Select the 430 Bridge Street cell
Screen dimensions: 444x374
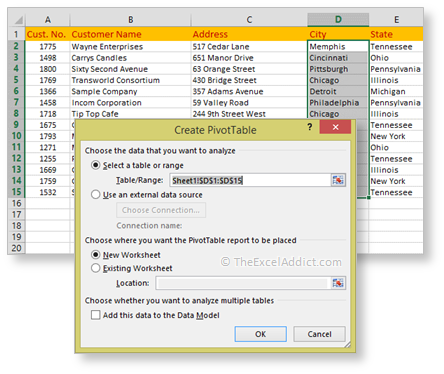point(249,80)
